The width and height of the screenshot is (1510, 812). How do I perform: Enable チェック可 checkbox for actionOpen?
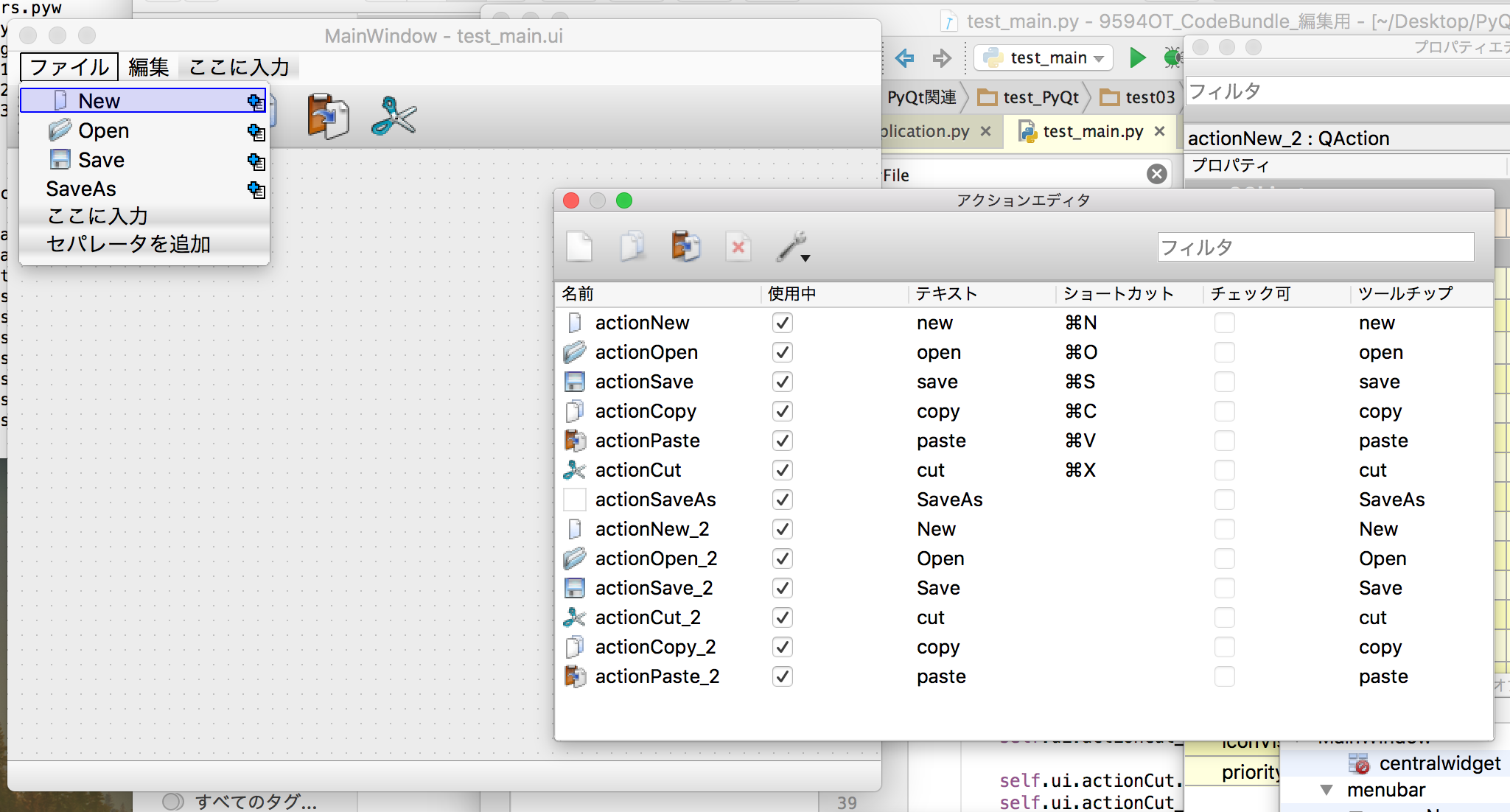click(1224, 351)
